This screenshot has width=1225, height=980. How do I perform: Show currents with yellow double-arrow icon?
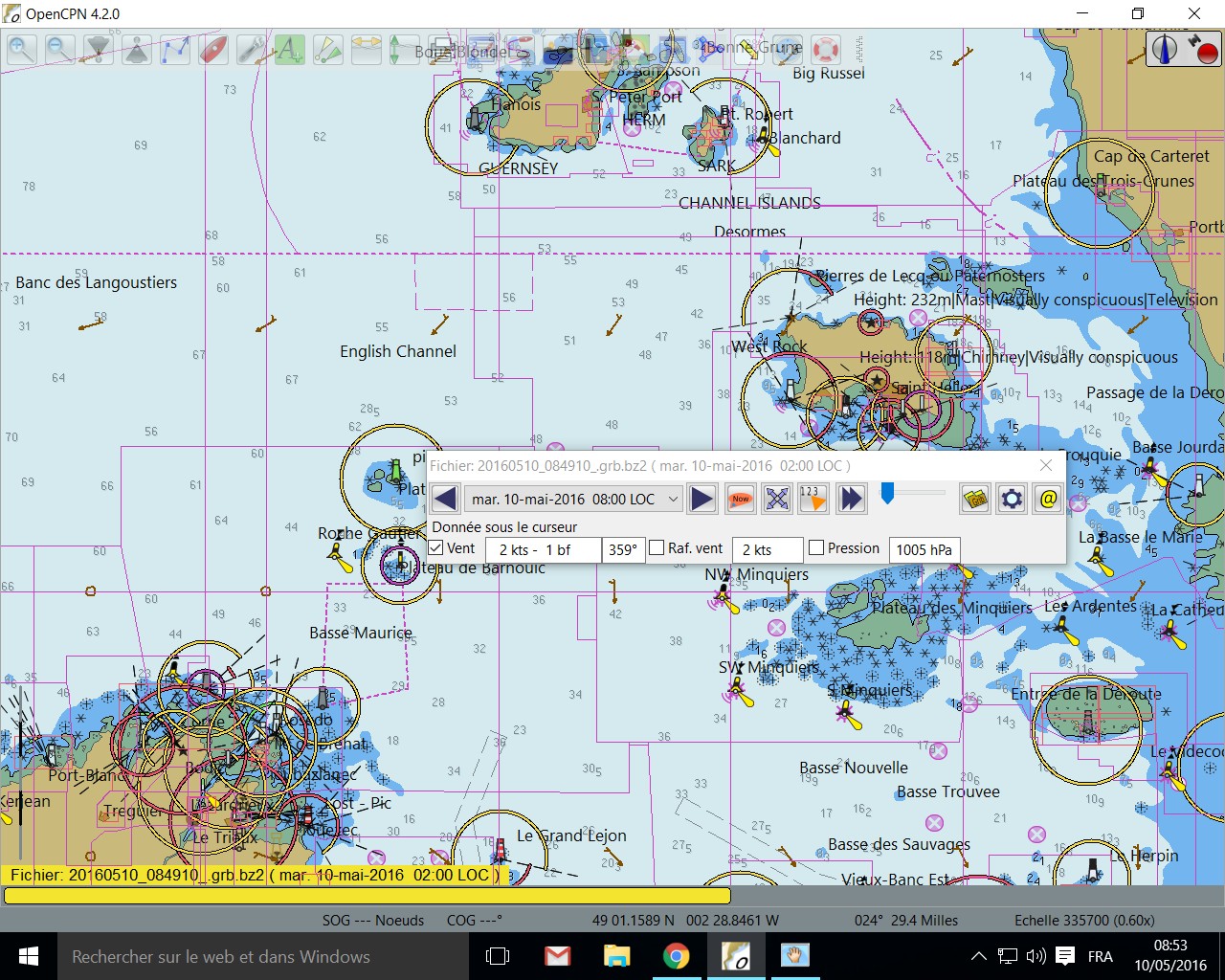pos(367,49)
